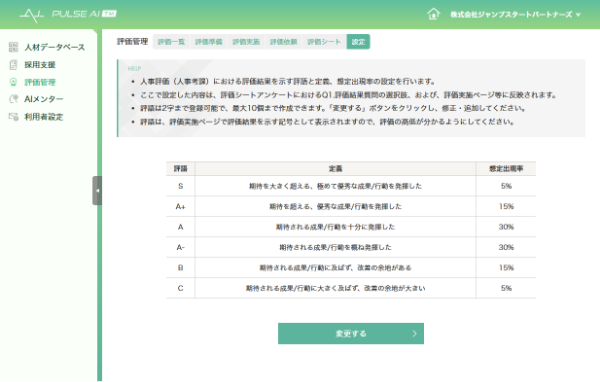Screen dimensions: 600x382
Task: Switch to the 評価一覧 tab
Action: click(x=171, y=42)
